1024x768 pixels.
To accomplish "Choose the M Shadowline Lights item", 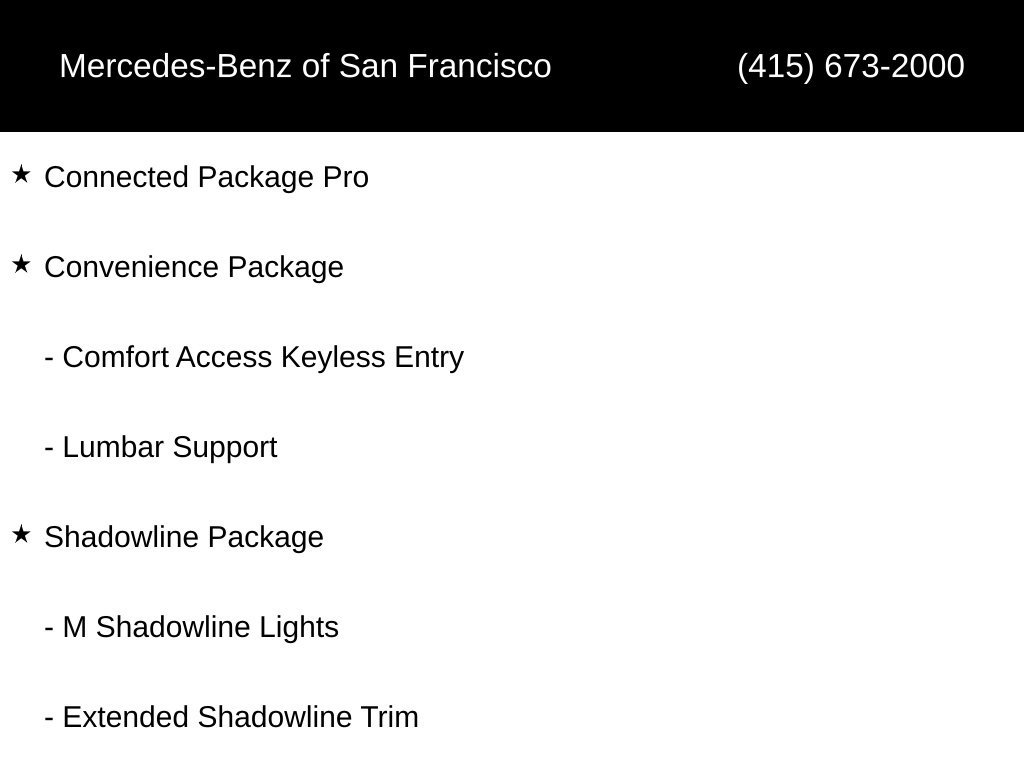I will 191,627.
